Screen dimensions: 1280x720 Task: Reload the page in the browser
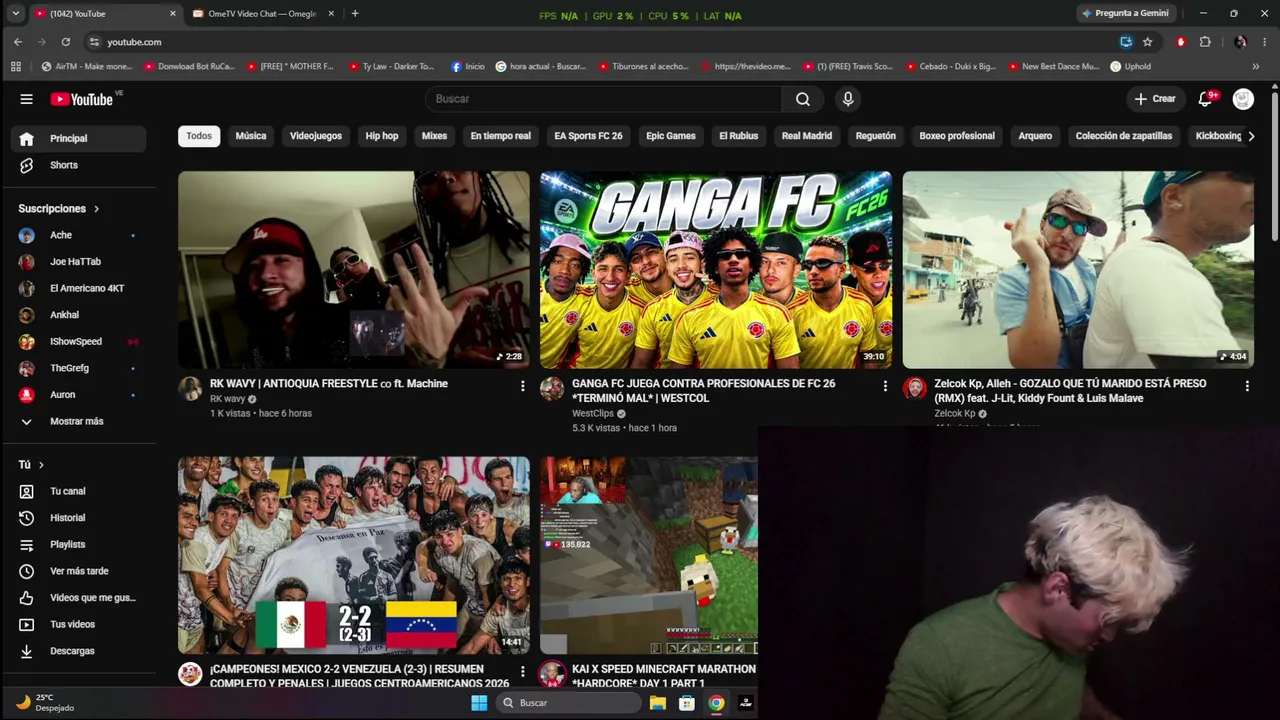(66, 42)
